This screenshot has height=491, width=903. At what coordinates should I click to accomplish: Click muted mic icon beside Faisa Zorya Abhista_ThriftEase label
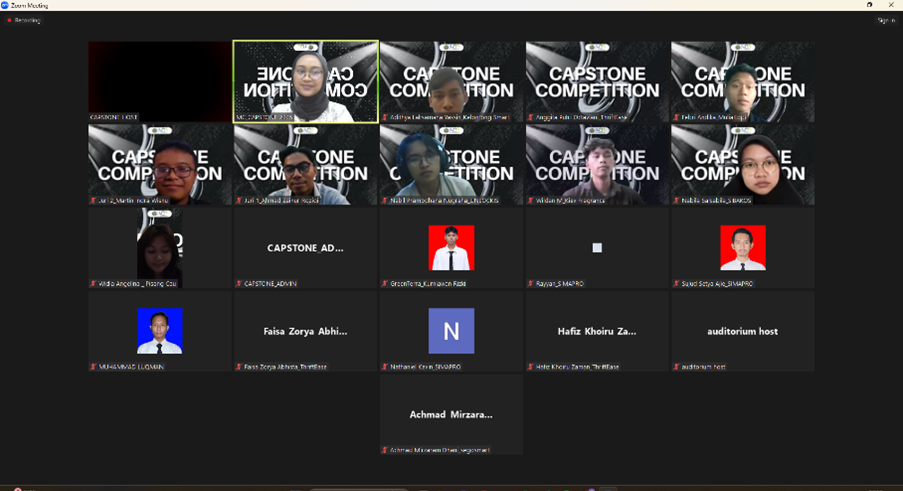238,367
